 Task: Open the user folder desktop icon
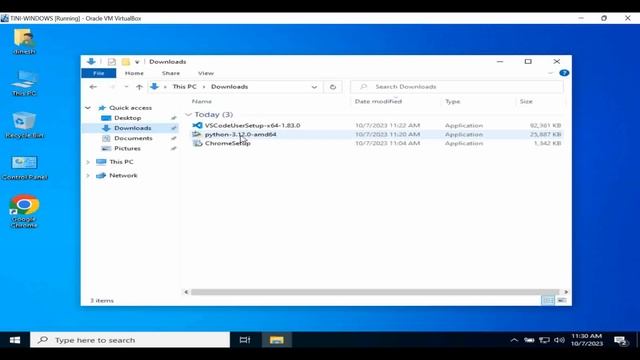coord(24,42)
